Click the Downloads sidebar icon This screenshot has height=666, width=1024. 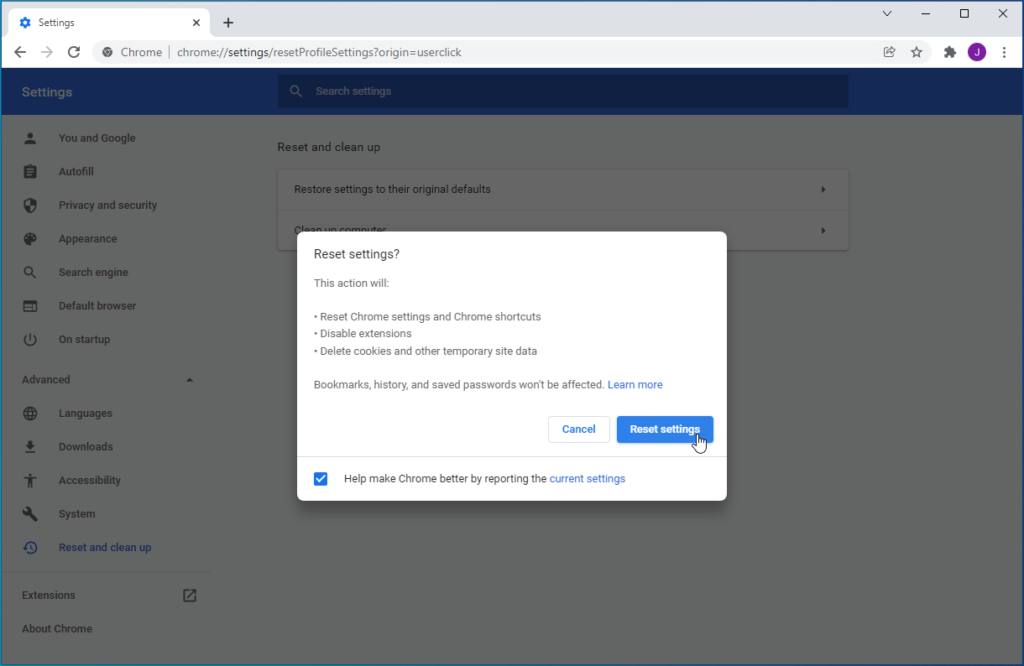click(30, 446)
